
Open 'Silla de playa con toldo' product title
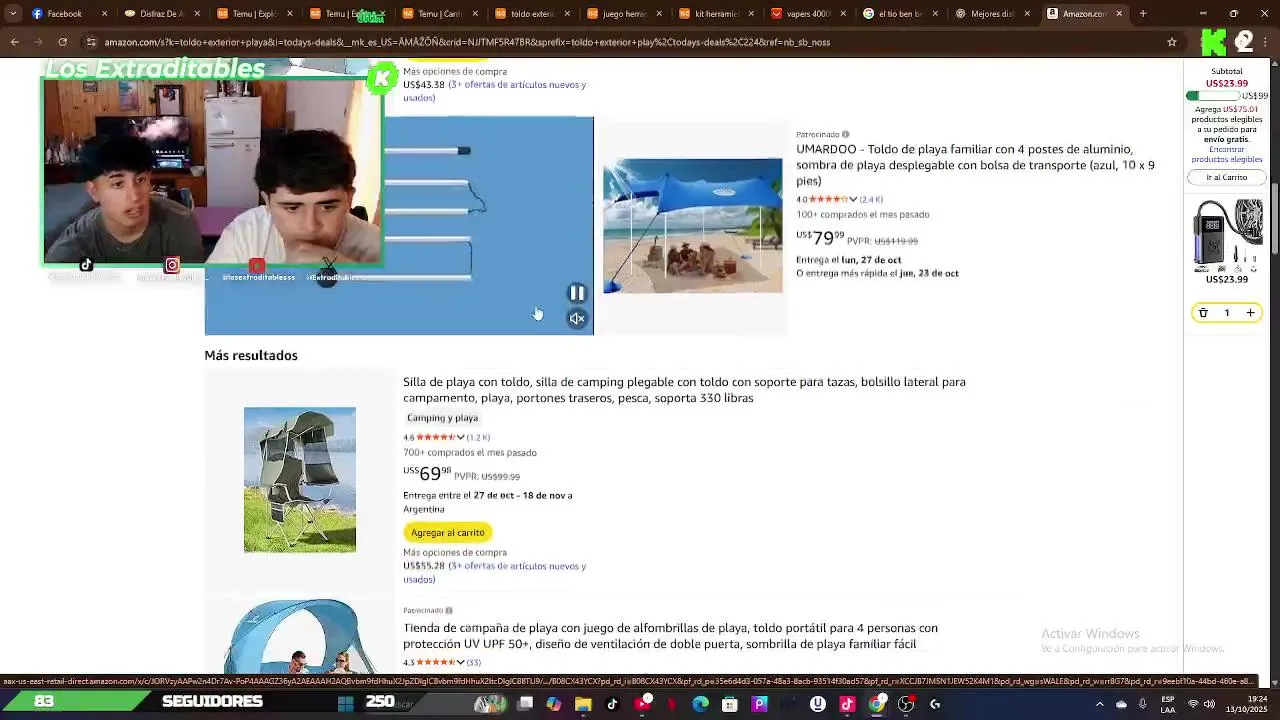684,390
